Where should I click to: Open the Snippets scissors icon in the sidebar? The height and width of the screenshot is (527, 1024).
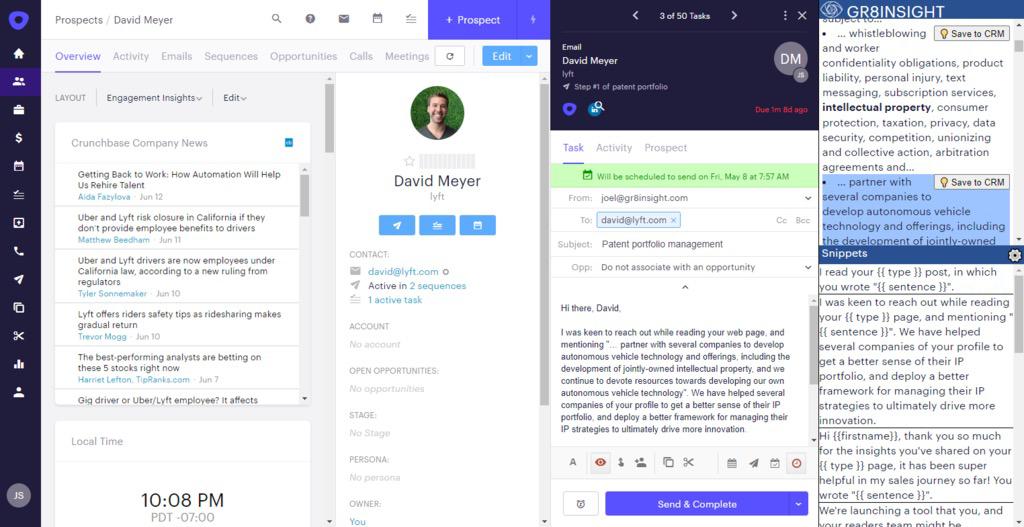(19, 336)
